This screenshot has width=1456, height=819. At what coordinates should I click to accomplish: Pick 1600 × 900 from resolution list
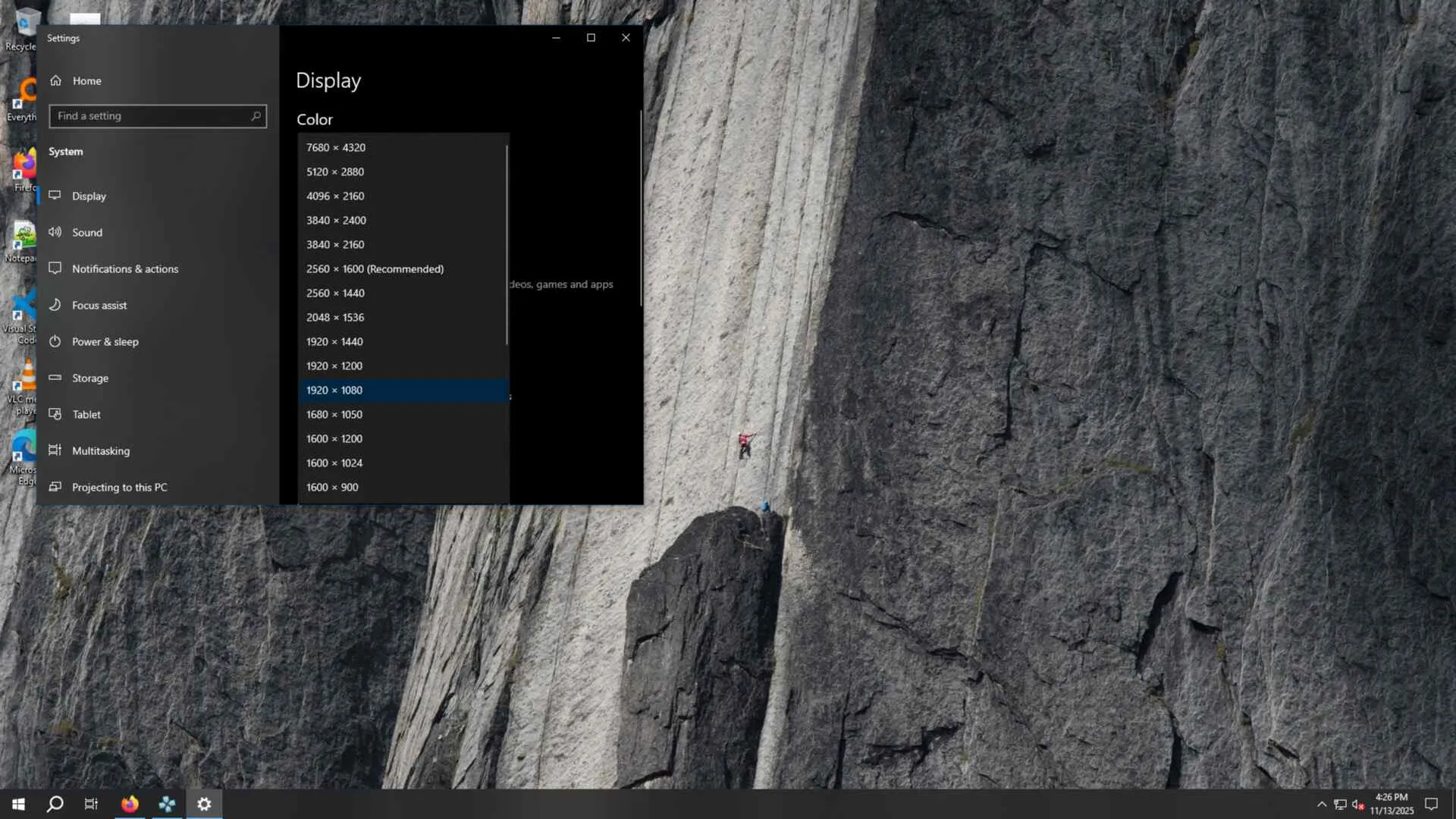(332, 488)
